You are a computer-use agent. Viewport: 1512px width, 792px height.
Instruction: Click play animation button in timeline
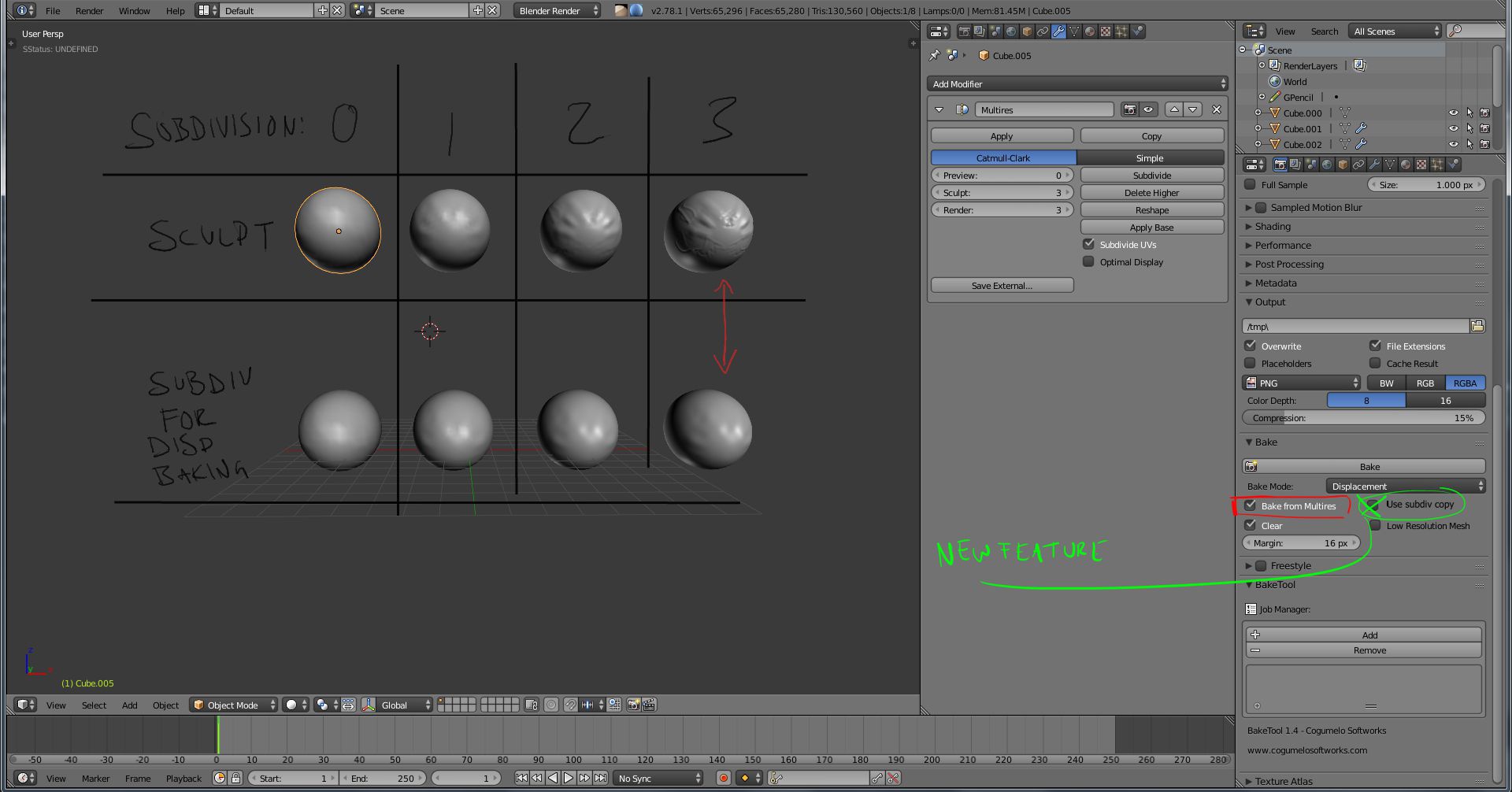tap(568, 778)
